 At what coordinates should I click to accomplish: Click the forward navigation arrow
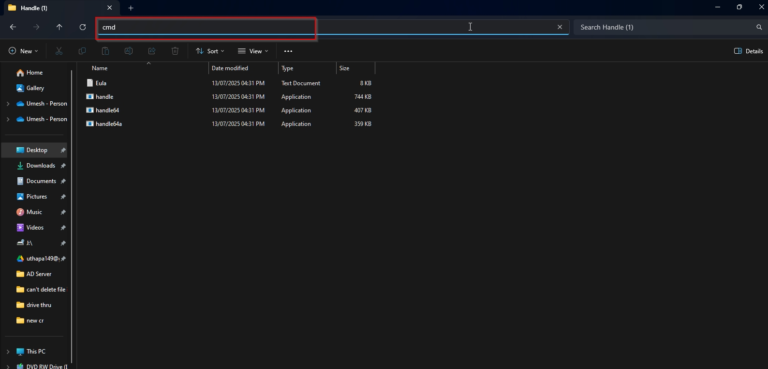(x=36, y=27)
